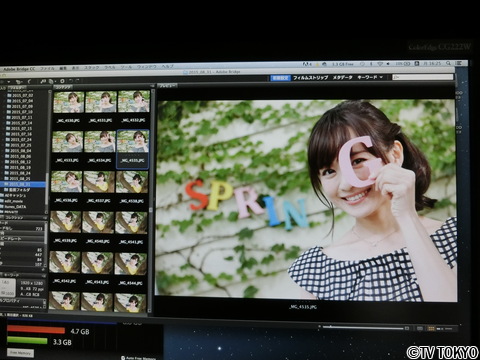Viewport: 480px width, 360px height.
Task: Open the ヘルプ menu
Action: point(168,67)
